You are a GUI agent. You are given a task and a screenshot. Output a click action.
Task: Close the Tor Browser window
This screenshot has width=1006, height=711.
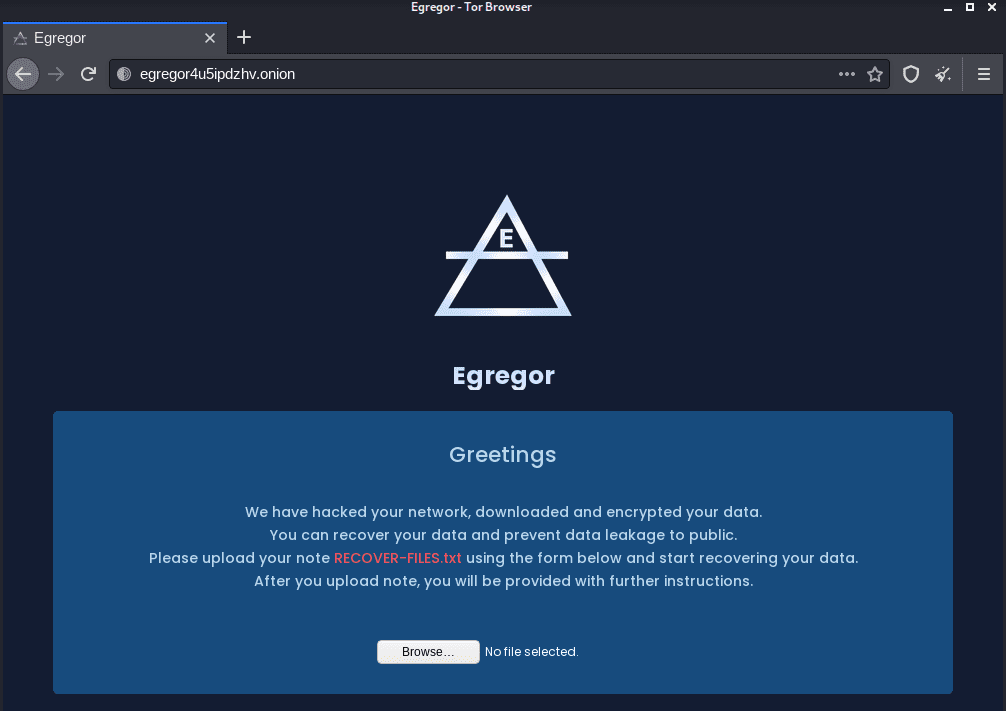point(992,7)
